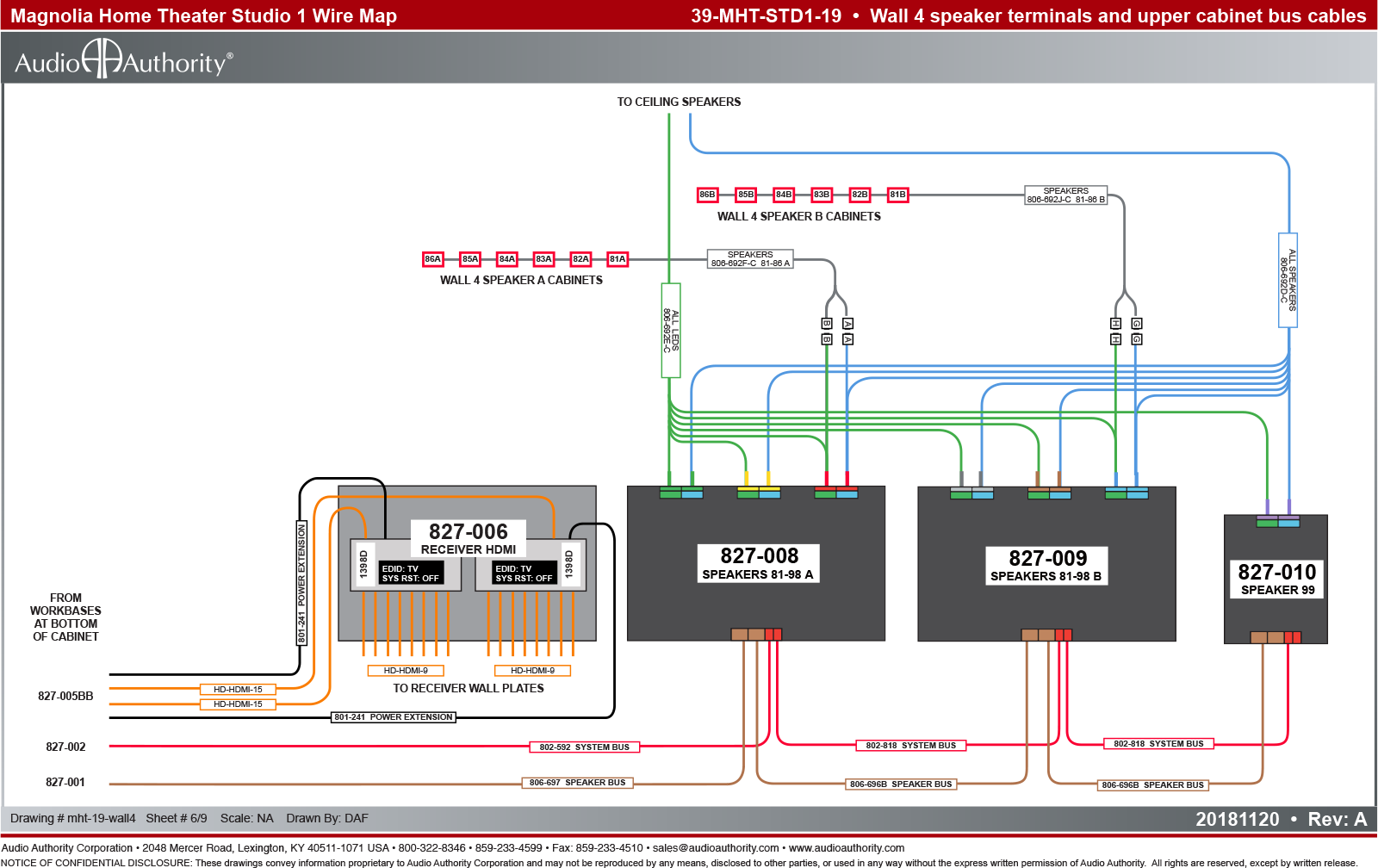This screenshot has height=868, width=1378.
Task: Click the 827-002 source label
Action: (65, 747)
